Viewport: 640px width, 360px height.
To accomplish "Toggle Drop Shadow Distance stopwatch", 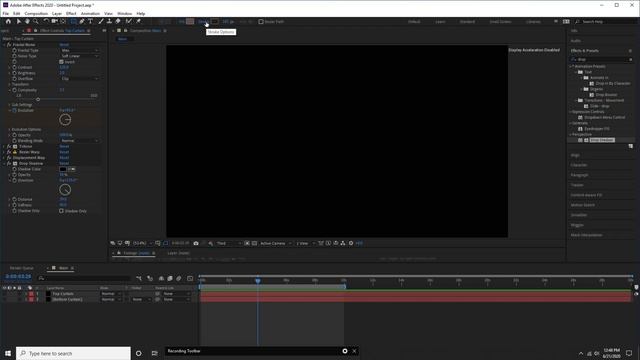I will (x=14, y=200).
